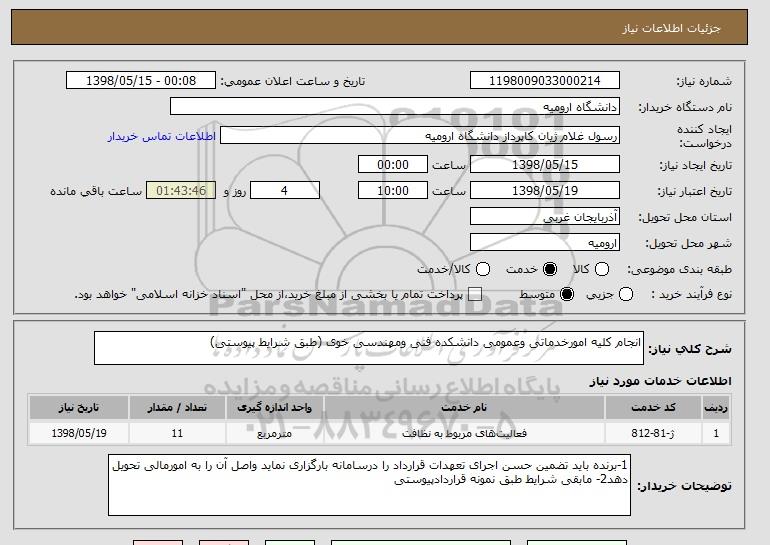Click the نام خدمت column header

tap(464, 408)
